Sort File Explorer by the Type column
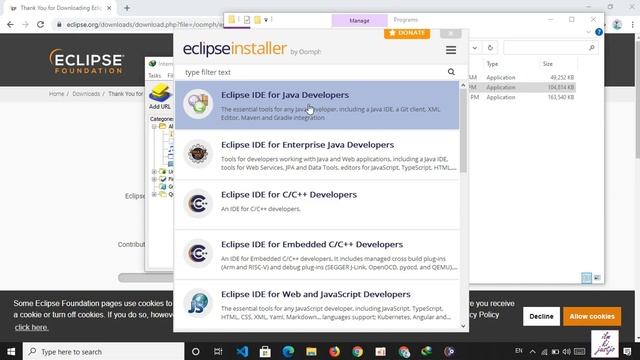The image size is (640, 360). coord(492,64)
